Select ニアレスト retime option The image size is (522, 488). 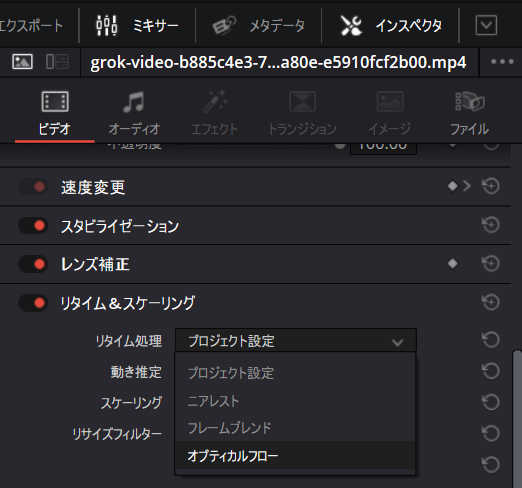coord(295,401)
